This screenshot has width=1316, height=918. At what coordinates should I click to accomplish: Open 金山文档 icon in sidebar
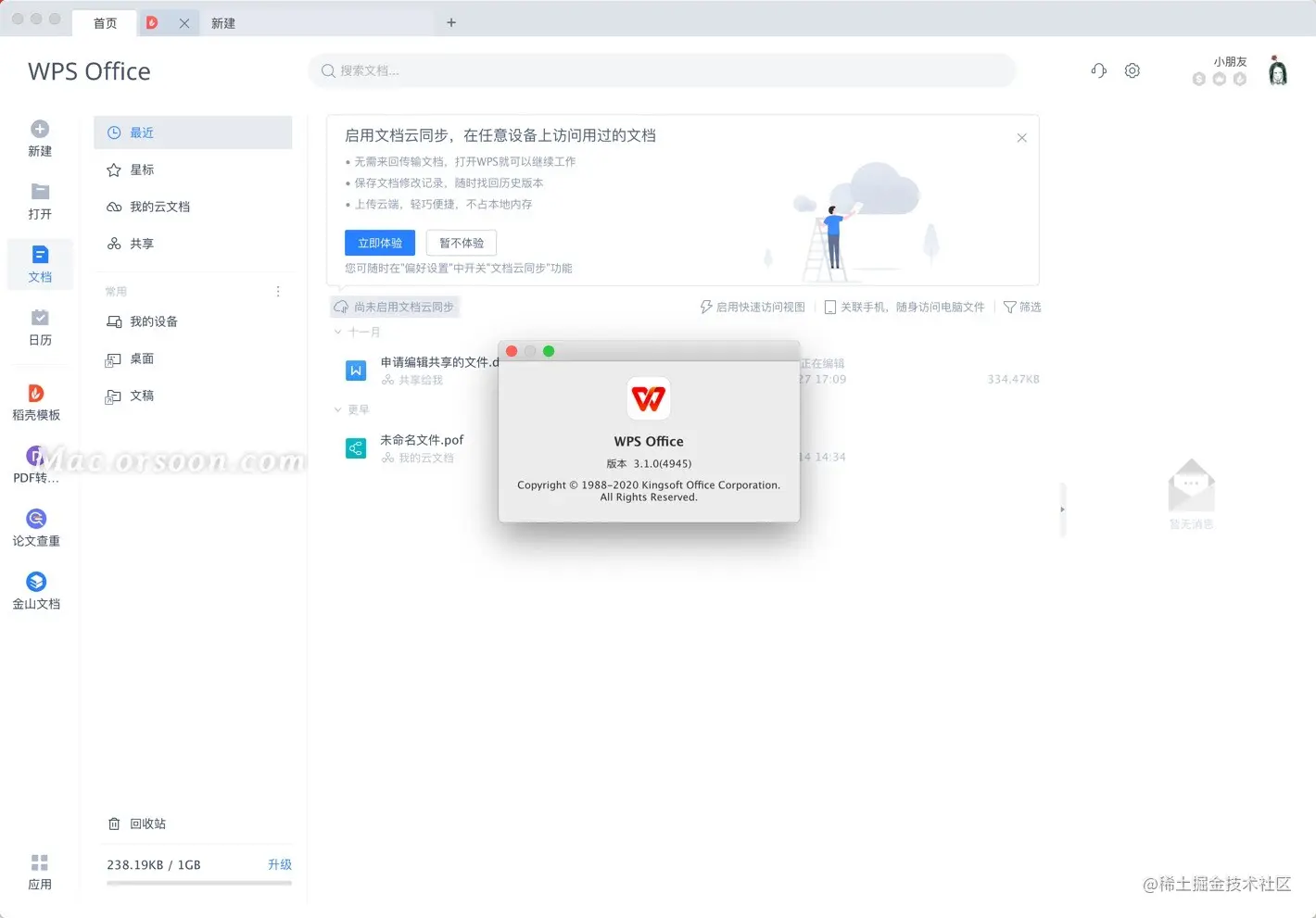tap(36, 582)
